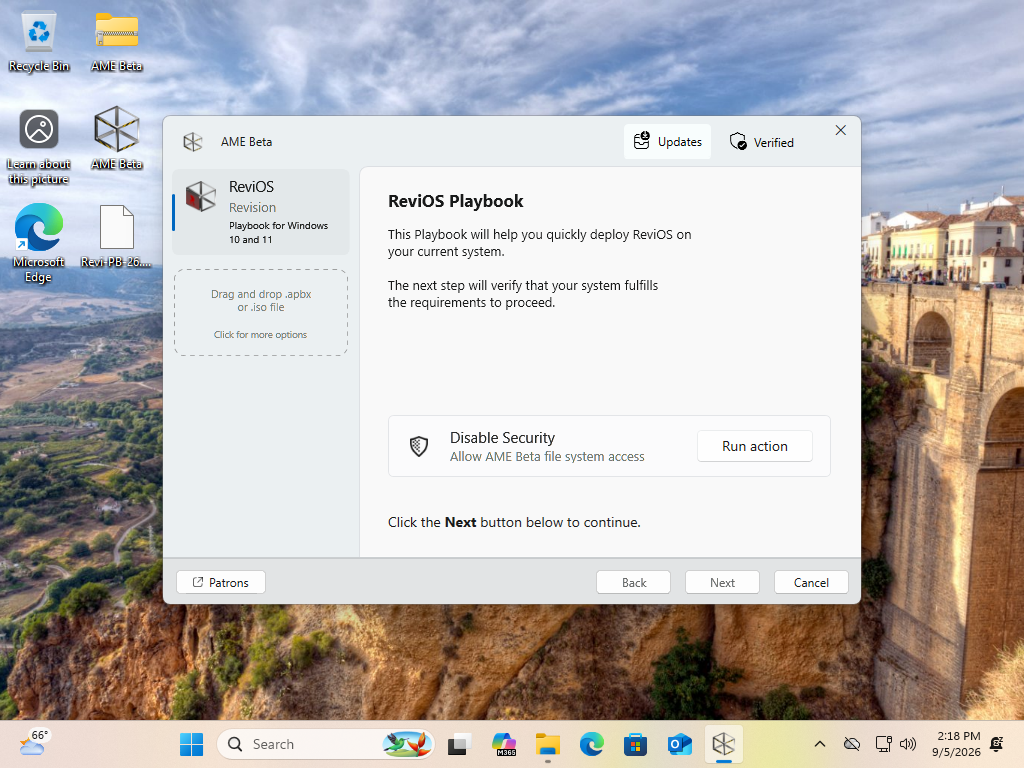Open the AME Beta zipped folder icon

117,42
